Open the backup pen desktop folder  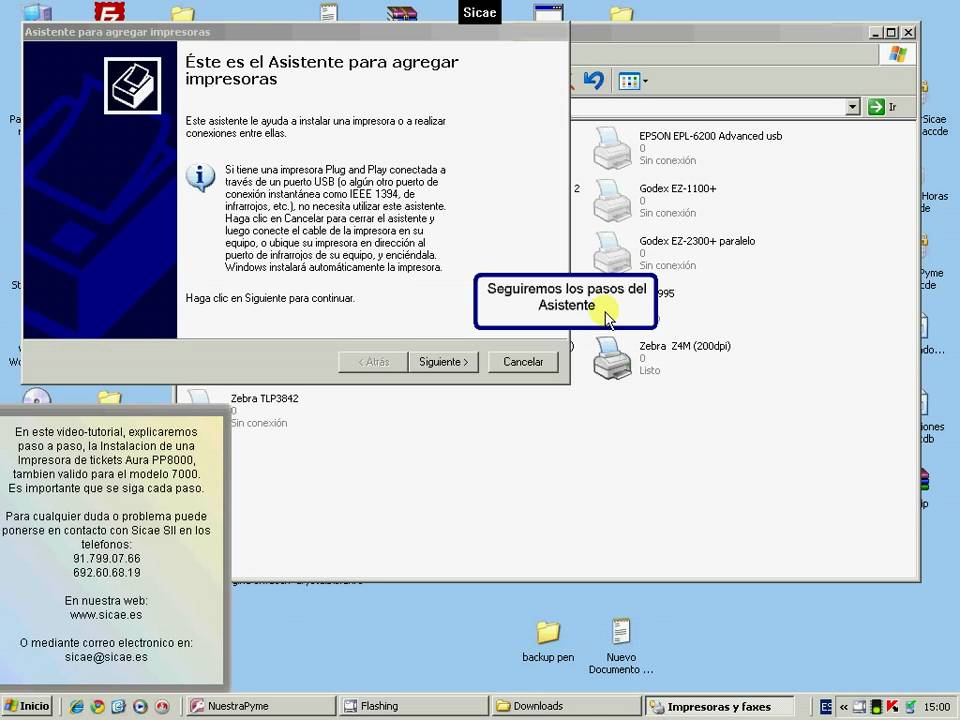pos(548,641)
